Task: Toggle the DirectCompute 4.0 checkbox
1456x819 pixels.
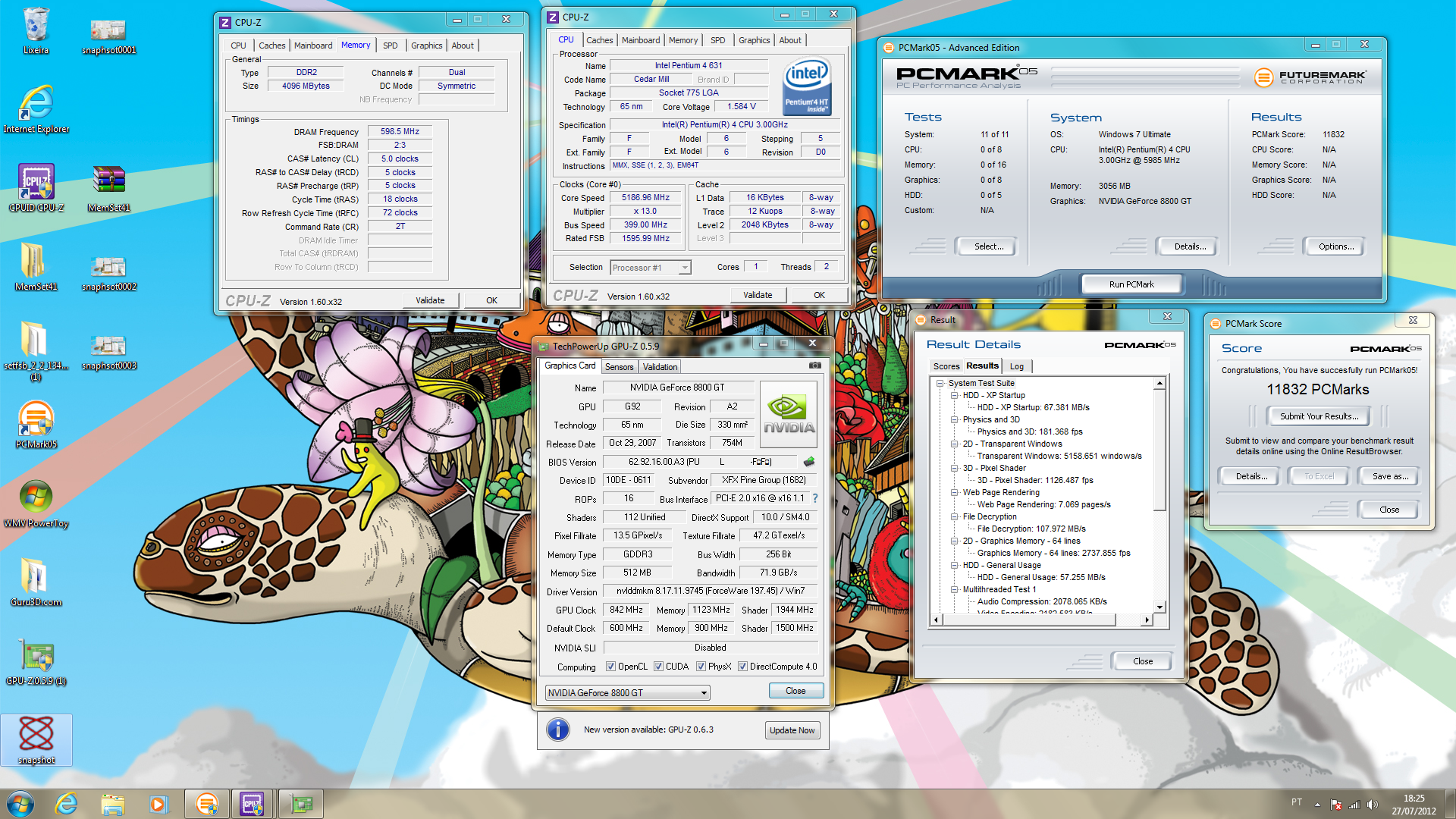Action: (742, 667)
